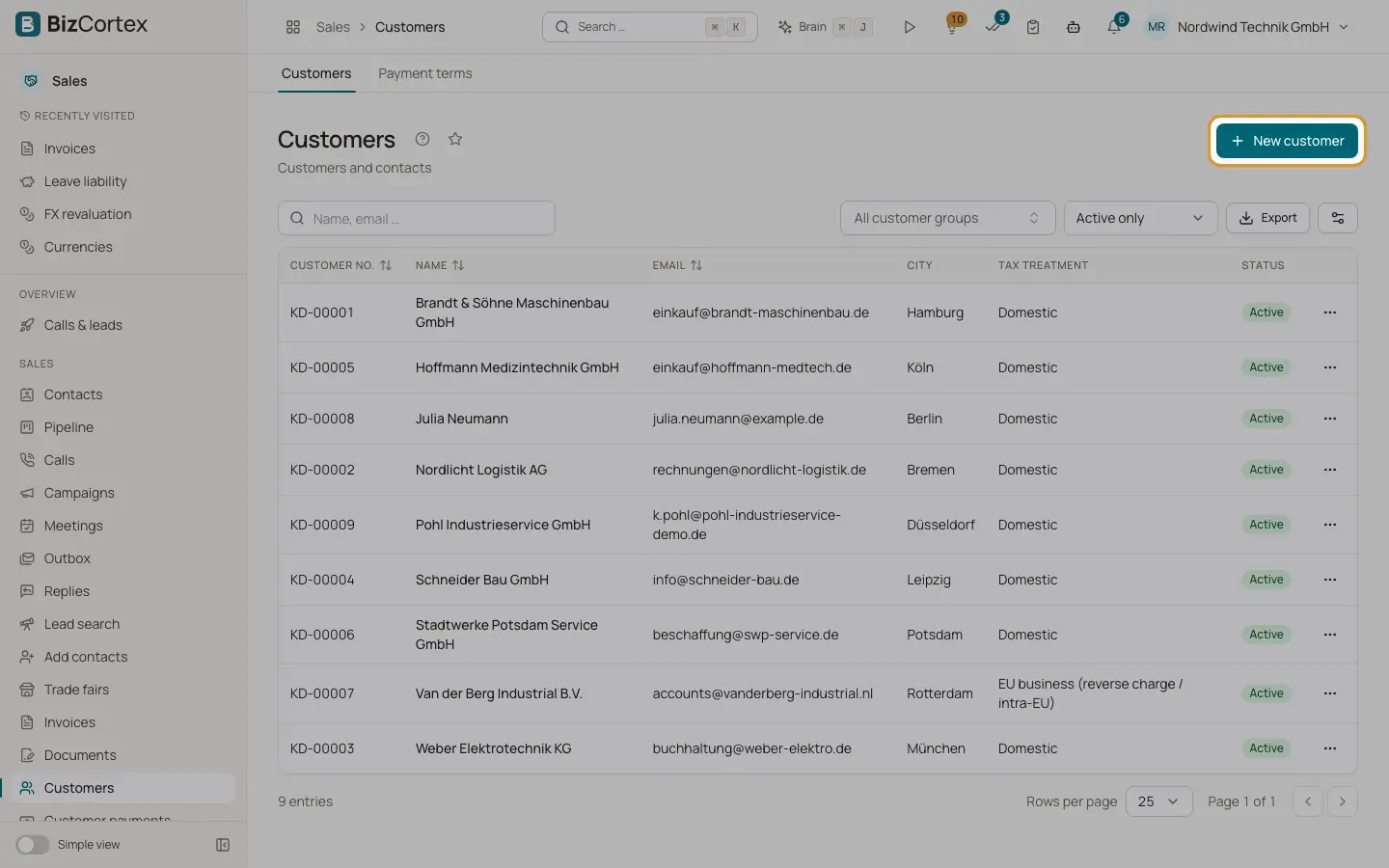Click the help question-mark icon next to Customers
Image resolution: width=1389 pixels, height=868 pixels.
[422, 139]
